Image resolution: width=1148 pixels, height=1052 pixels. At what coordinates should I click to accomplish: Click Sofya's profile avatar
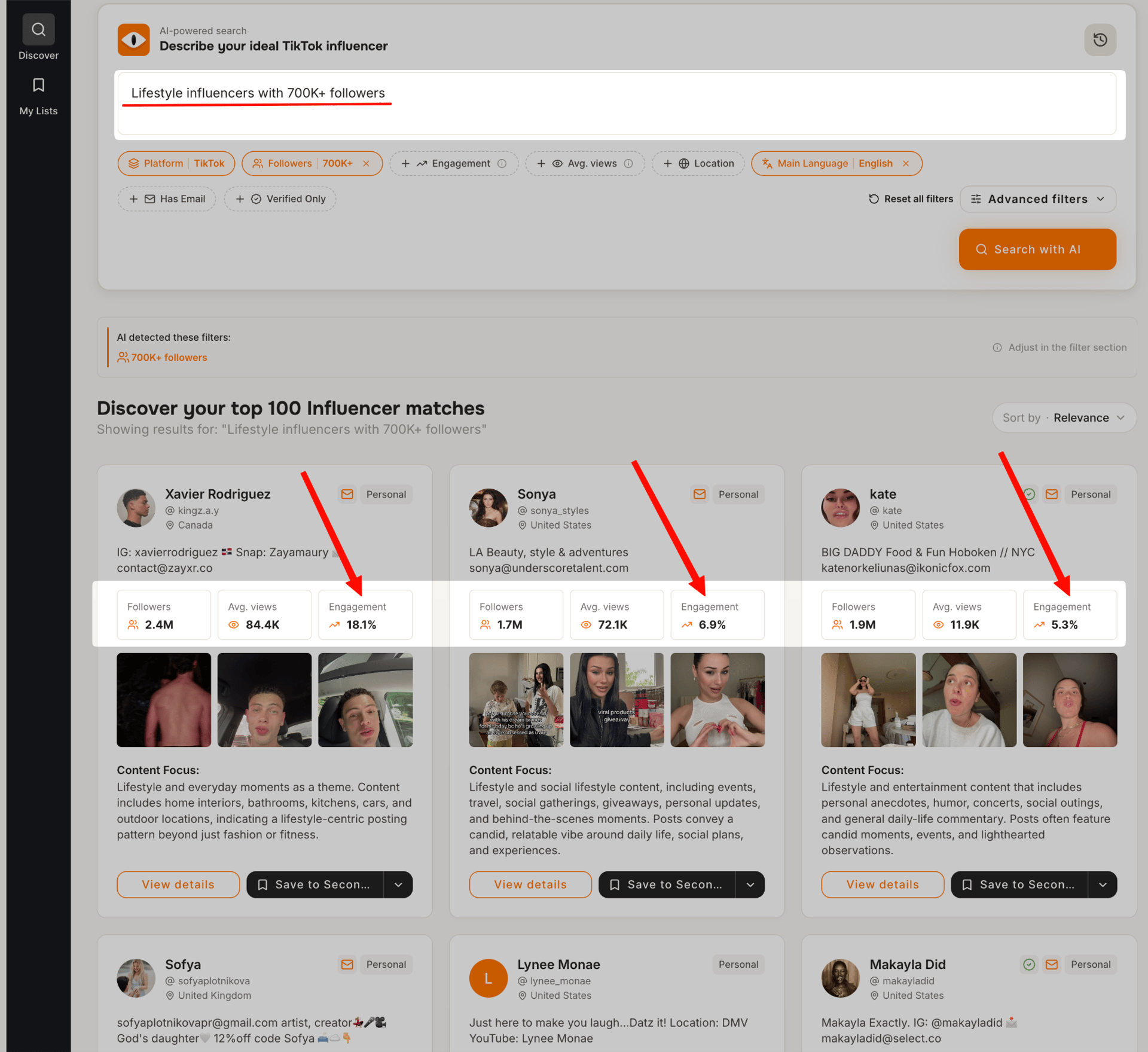(x=136, y=978)
